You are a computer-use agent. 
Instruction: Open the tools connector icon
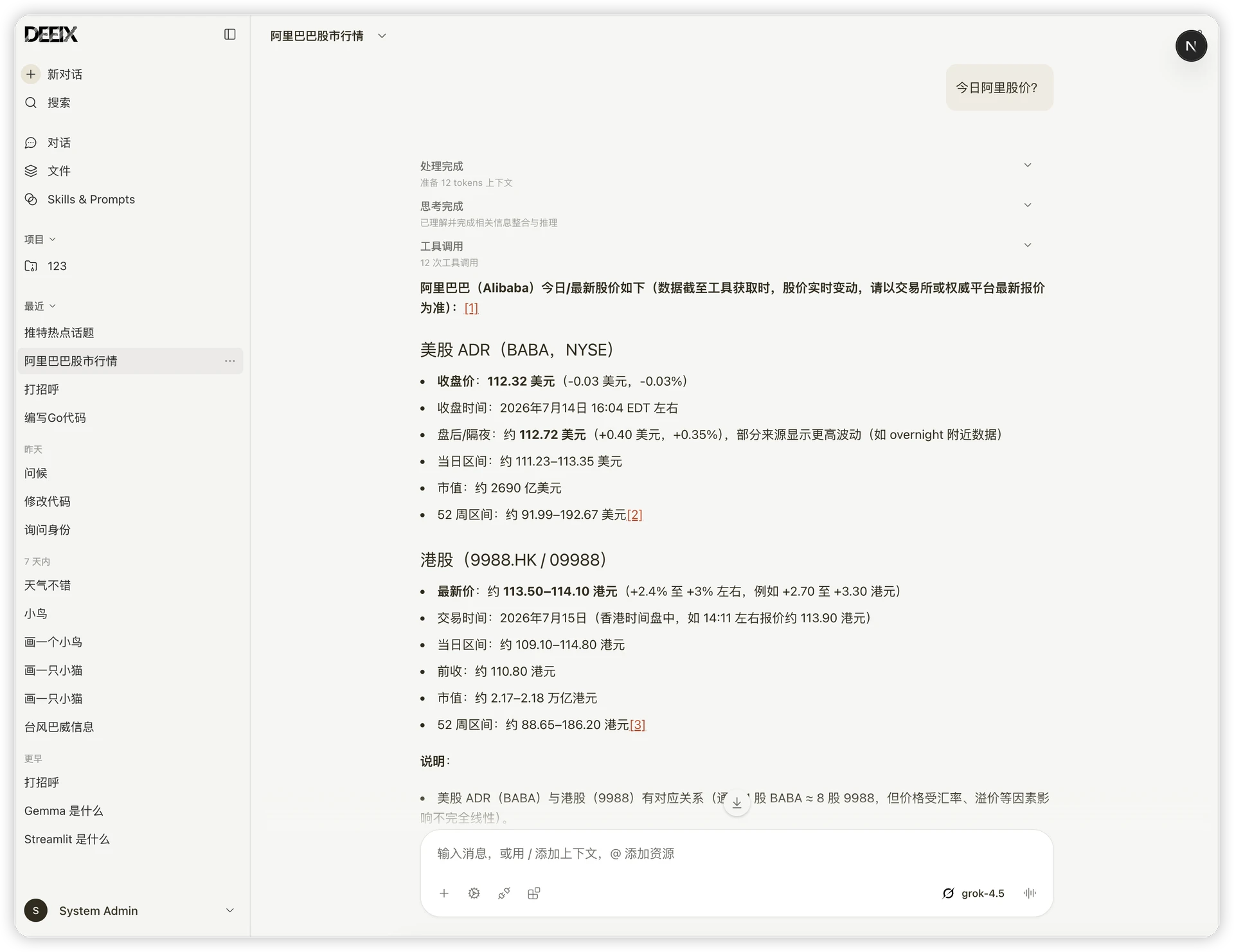(504, 893)
